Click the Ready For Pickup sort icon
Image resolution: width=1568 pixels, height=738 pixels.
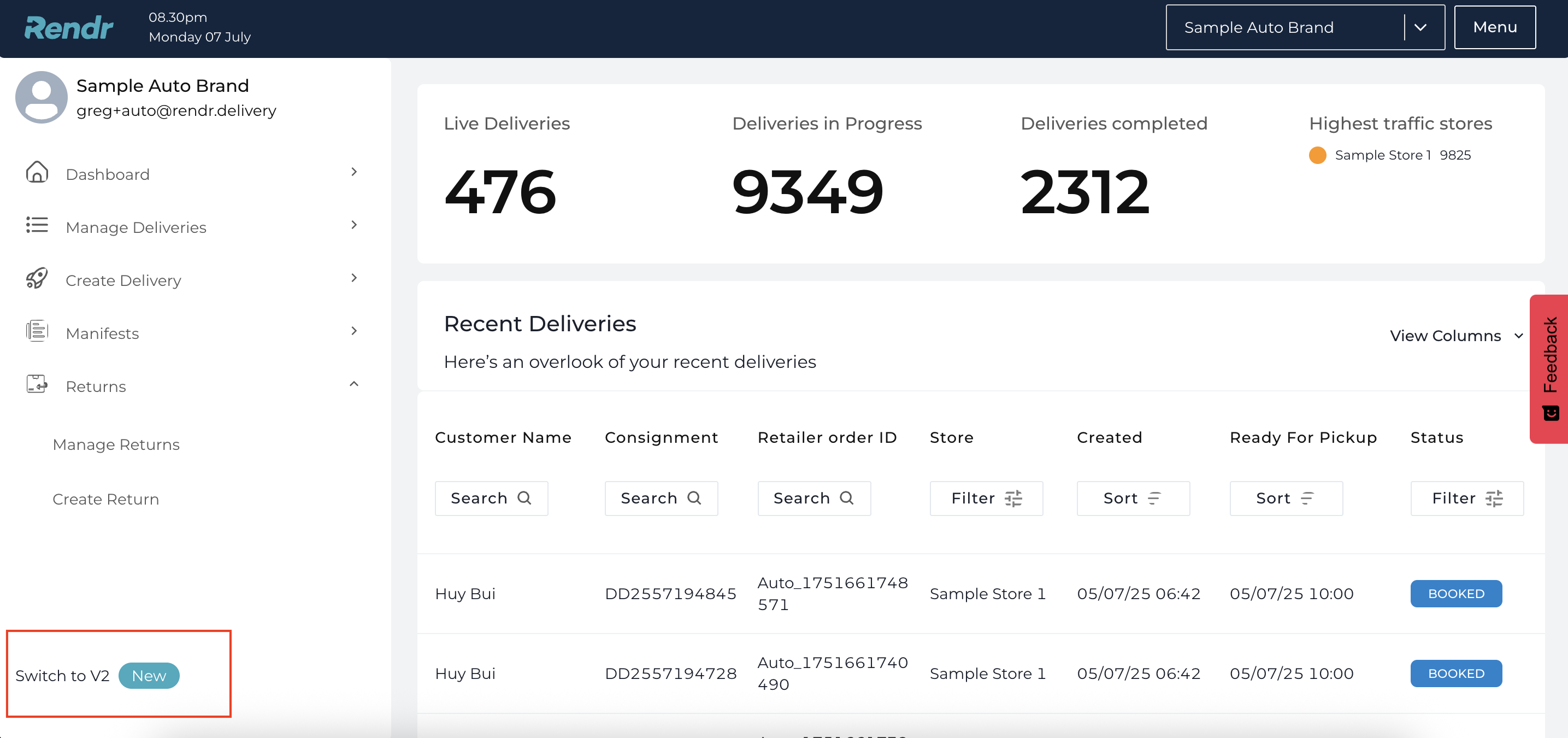tap(1307, 499)
